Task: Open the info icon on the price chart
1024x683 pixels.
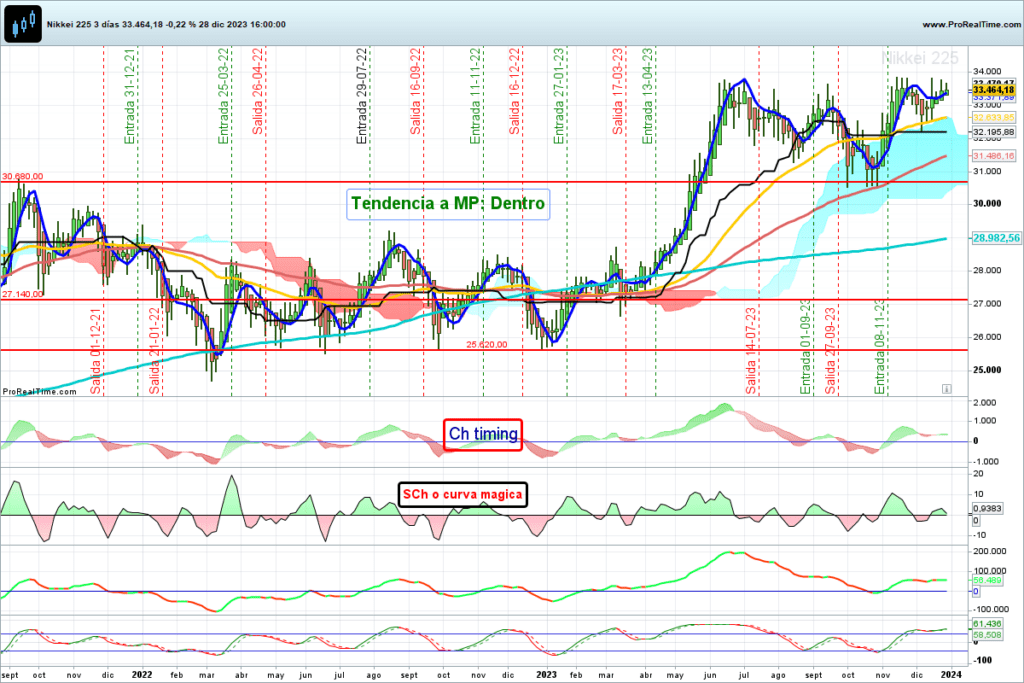Action: 946,389
